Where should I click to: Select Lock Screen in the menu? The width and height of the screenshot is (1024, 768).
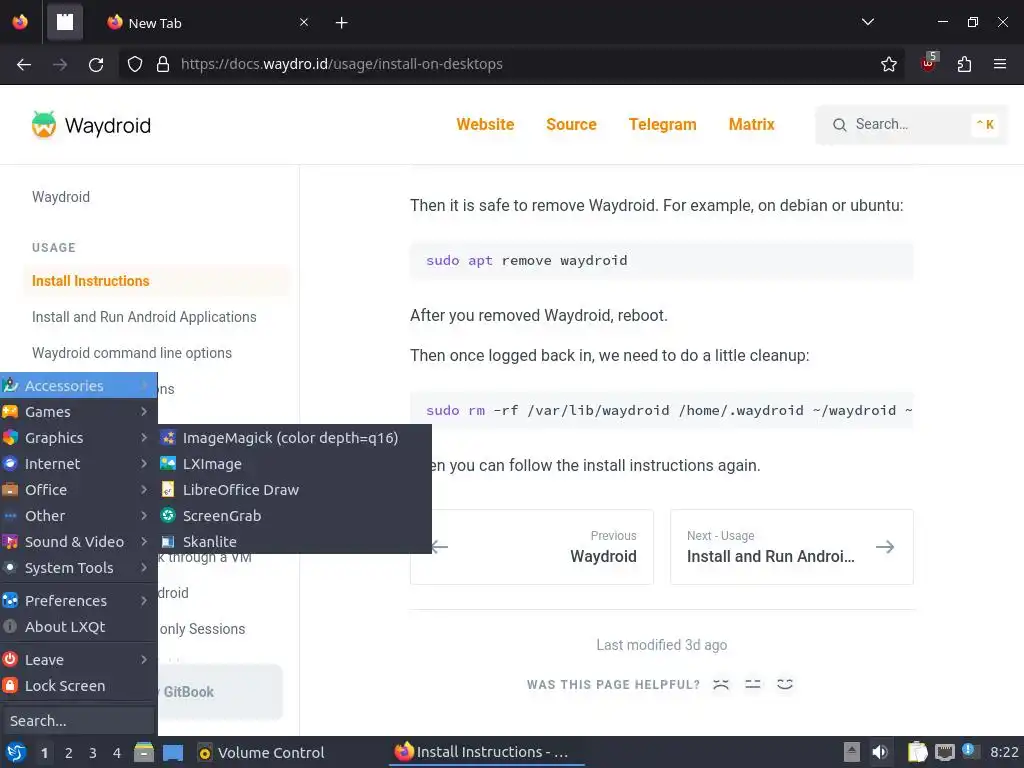click(x=78, y=686)
